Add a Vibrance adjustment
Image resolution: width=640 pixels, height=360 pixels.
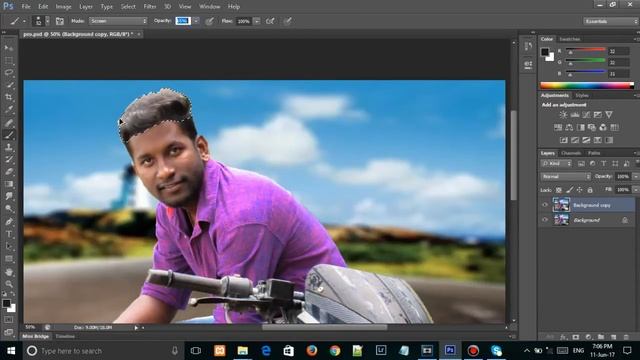coord(609,115)
